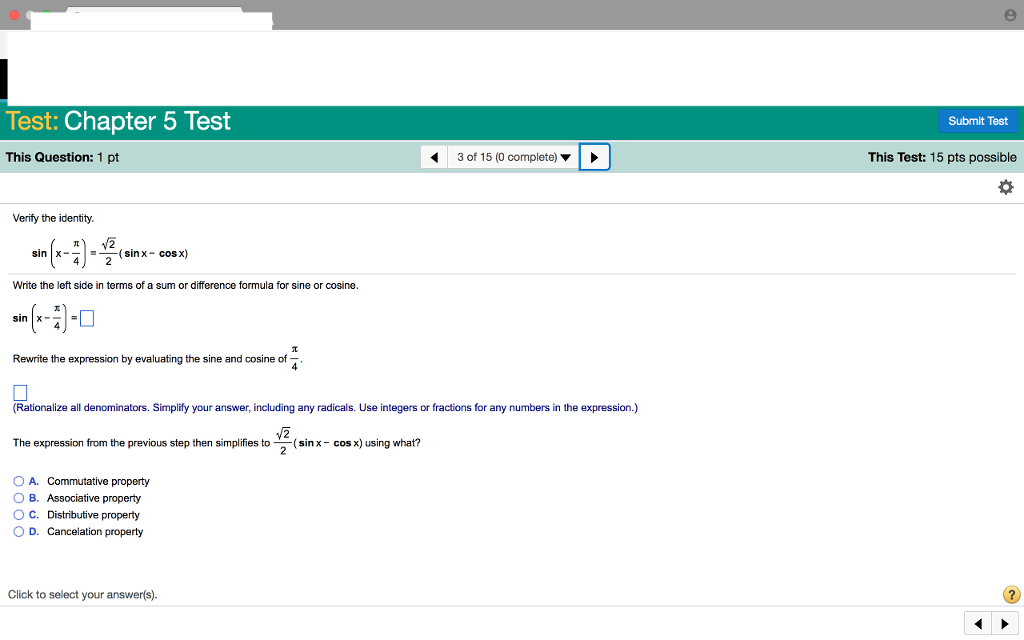Viewport: 1024px width, 640px height.
Task: Select answer choice A, Commutative property
Action: [18, 481]
